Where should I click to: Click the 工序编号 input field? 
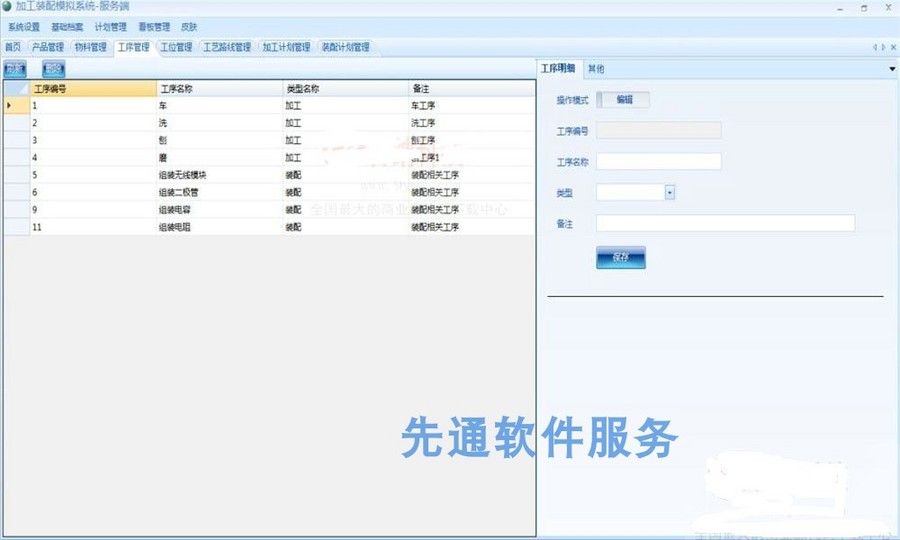coord(658,131)
